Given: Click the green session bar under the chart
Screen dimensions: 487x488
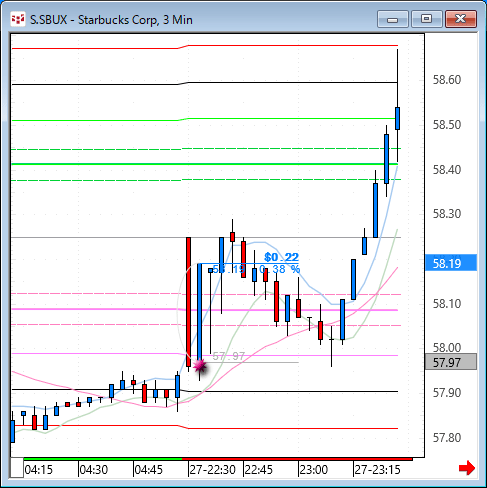Looking at the screenshot, I should [x=103, y=459].
